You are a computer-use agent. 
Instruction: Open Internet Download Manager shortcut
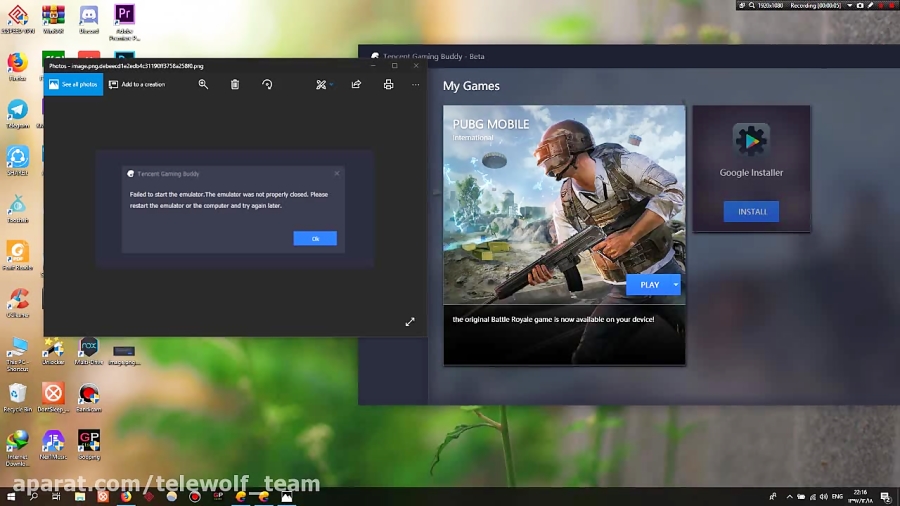[x=17, y=448]
